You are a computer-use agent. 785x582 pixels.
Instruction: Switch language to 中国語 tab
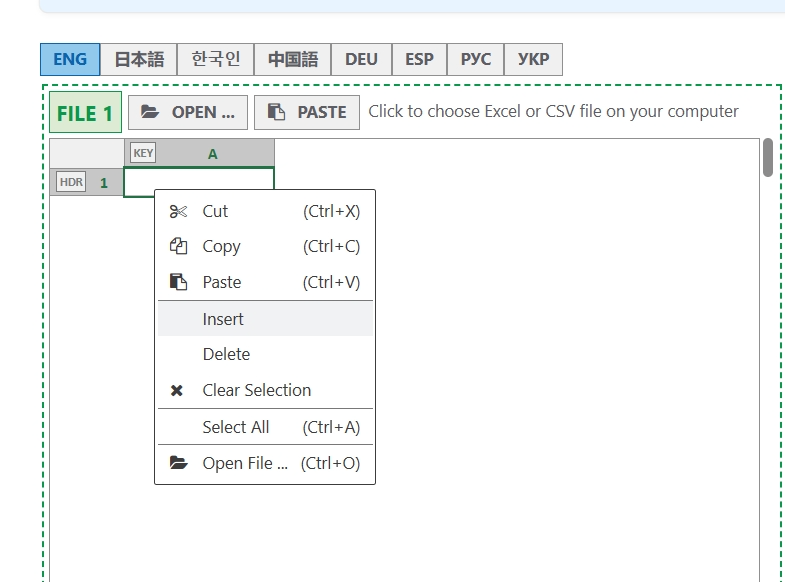click(x=293, y=60)
